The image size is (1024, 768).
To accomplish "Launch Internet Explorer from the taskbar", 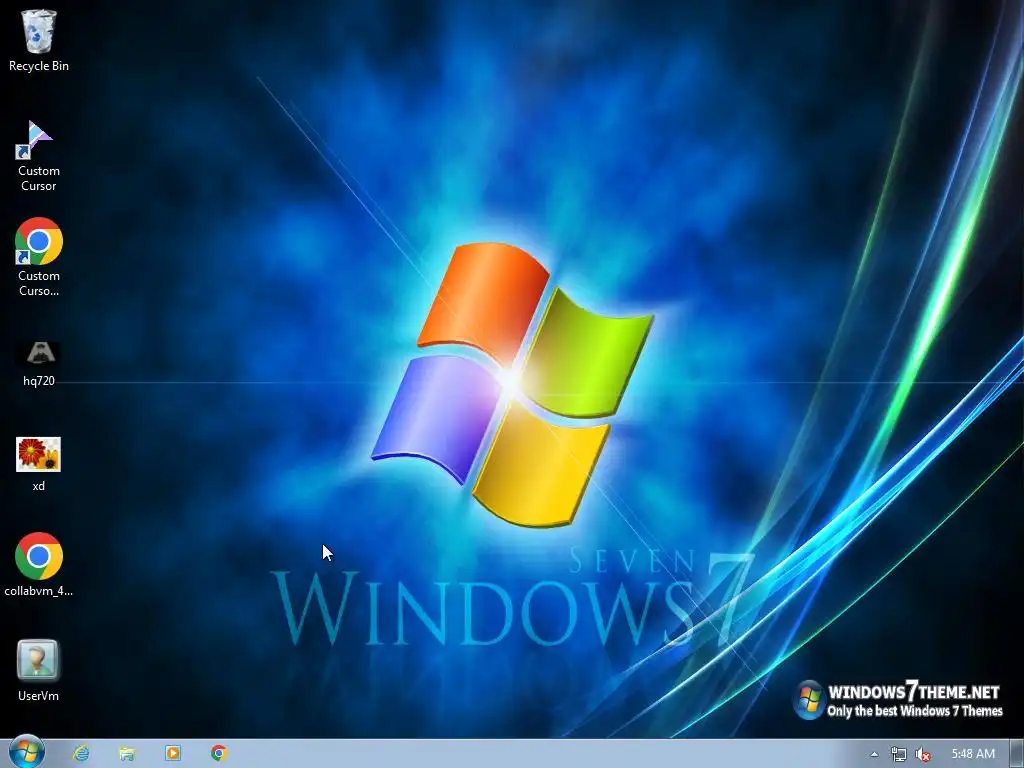I will [x=82, y=754].
